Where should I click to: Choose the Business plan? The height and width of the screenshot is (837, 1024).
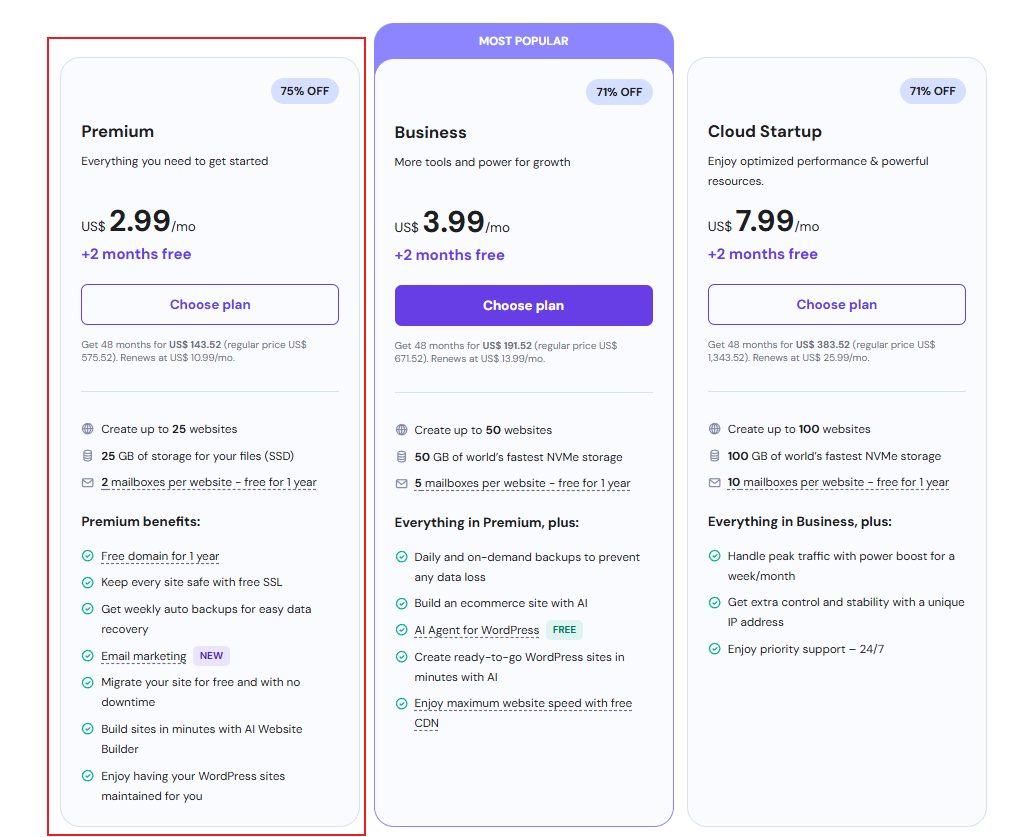(523, 306)
